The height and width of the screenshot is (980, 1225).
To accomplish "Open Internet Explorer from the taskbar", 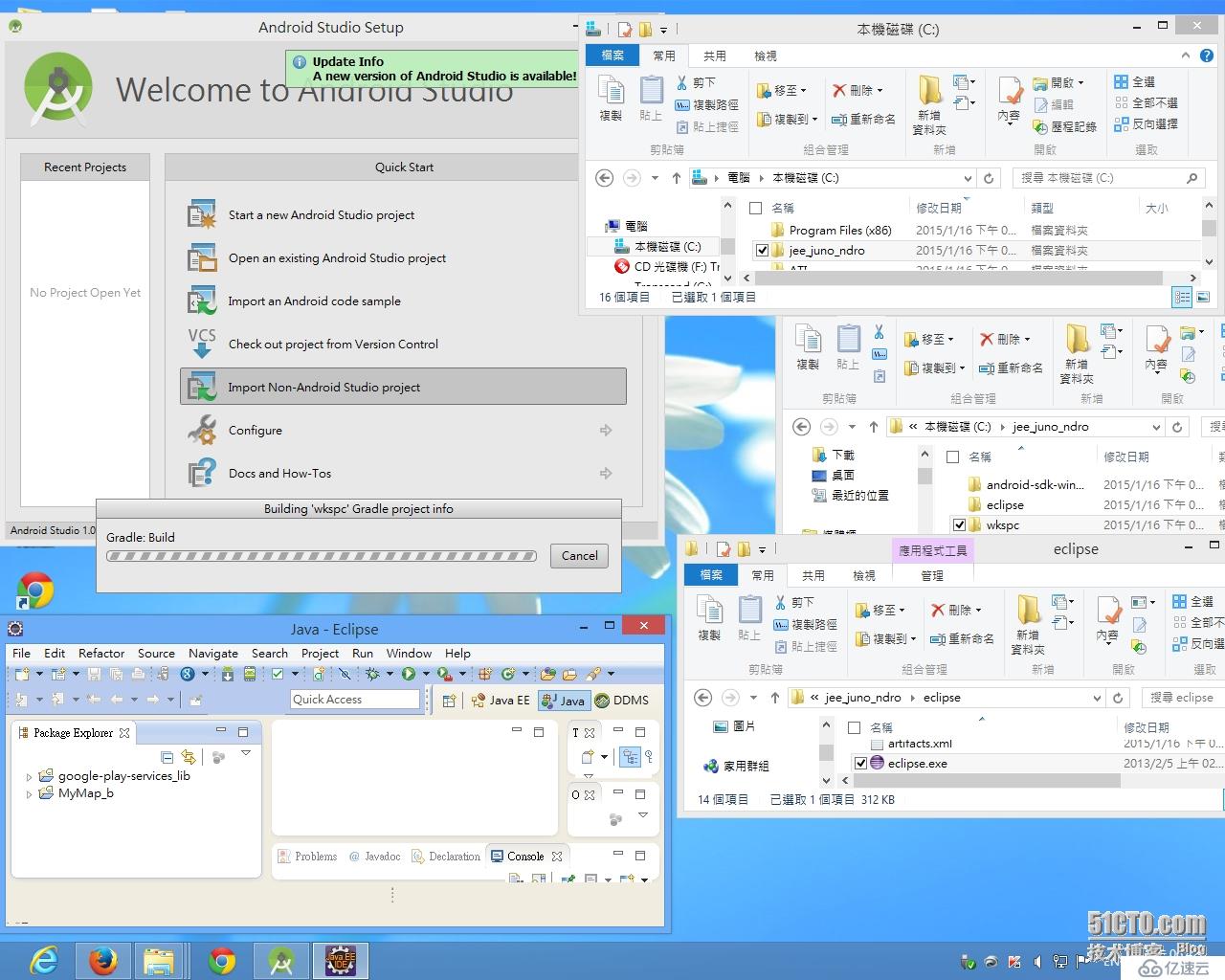I will coord(44,960).
